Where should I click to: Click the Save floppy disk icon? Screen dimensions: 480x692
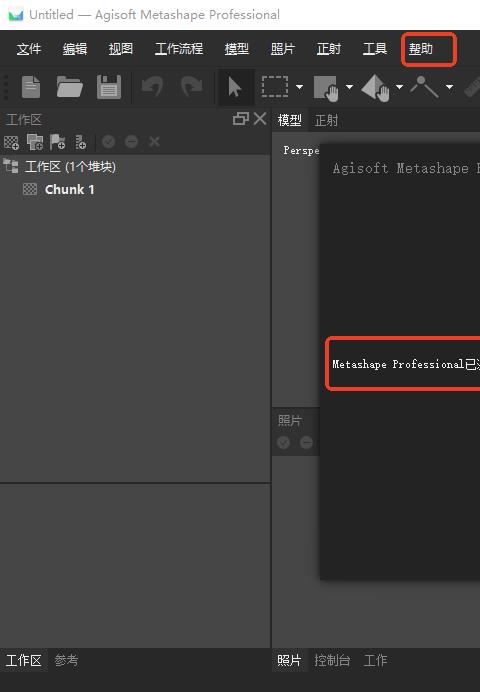(109, 87)
